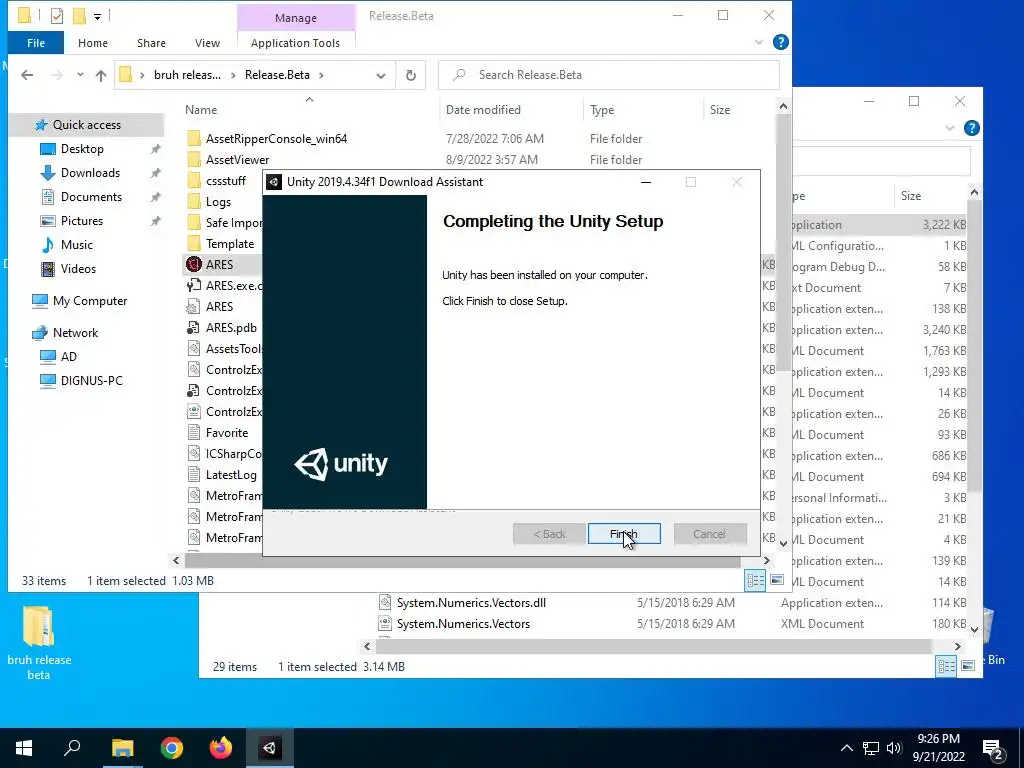This screenshot has width=1024, height=768.
Task: Open bruh release beta desktop folder
Action: click(39, 643)
